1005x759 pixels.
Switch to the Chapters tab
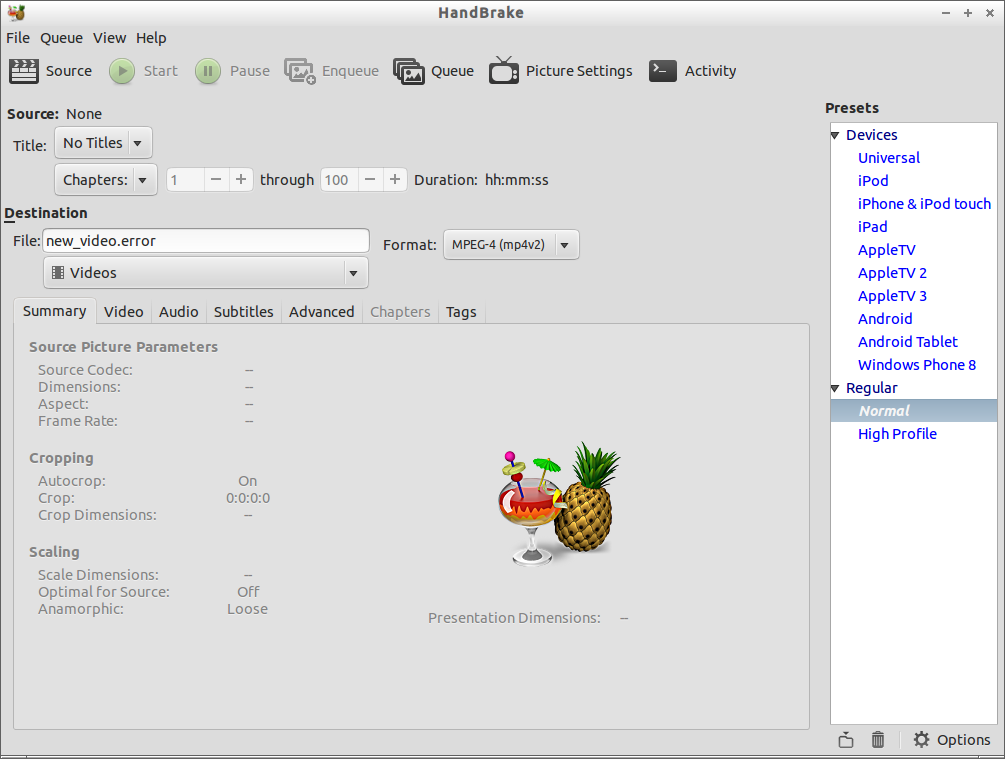400,312
